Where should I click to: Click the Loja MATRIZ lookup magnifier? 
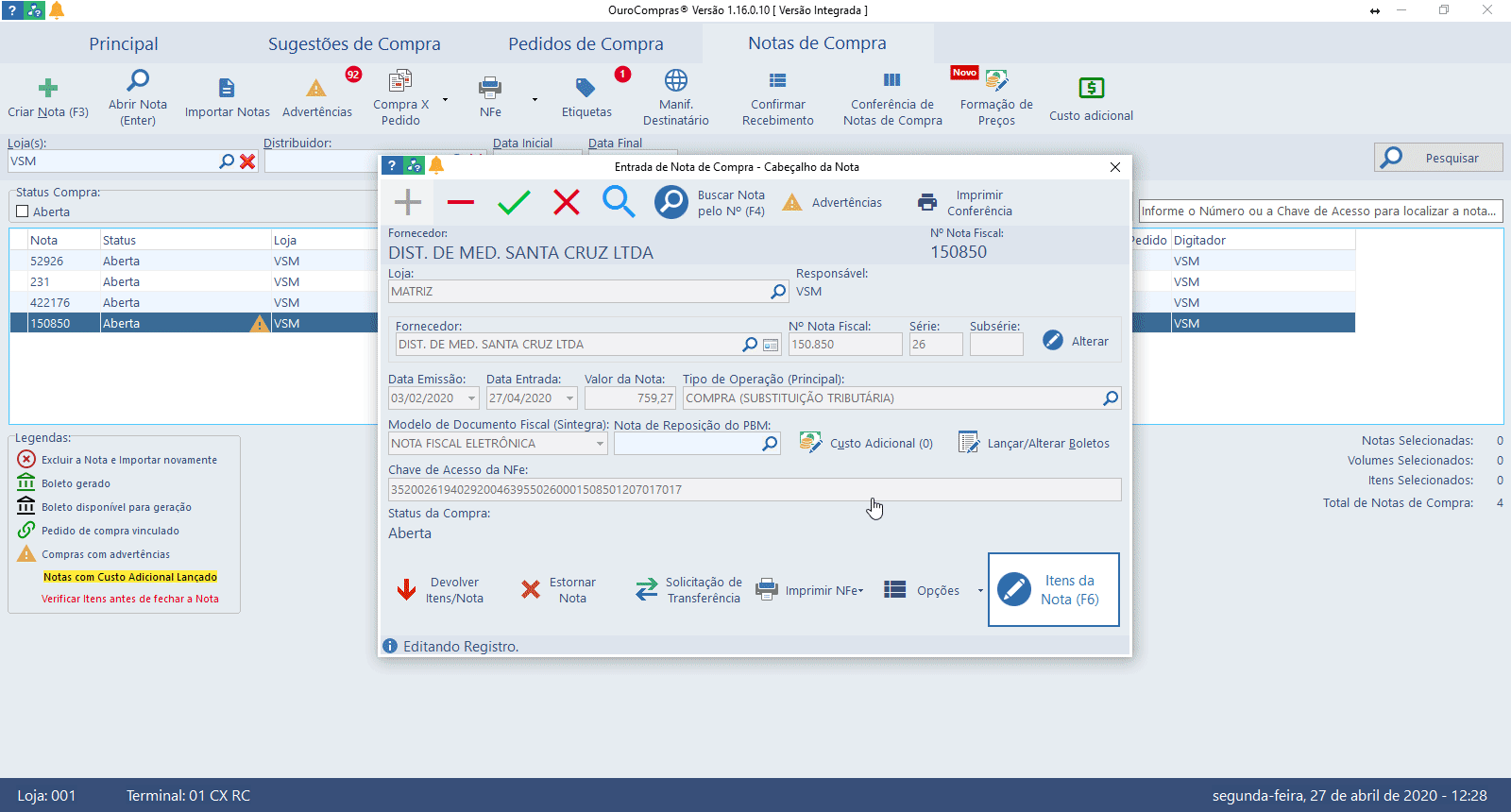(x=778, y=292)
